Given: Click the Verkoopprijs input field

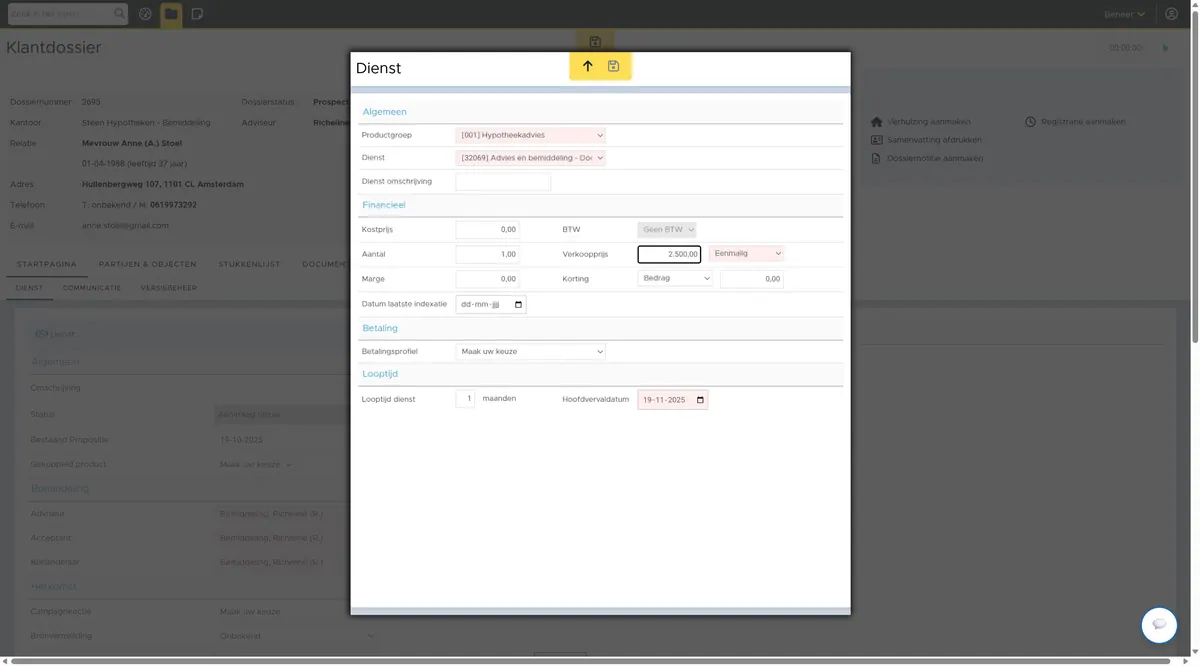Looking at the screenshot, I should (669, 254).
